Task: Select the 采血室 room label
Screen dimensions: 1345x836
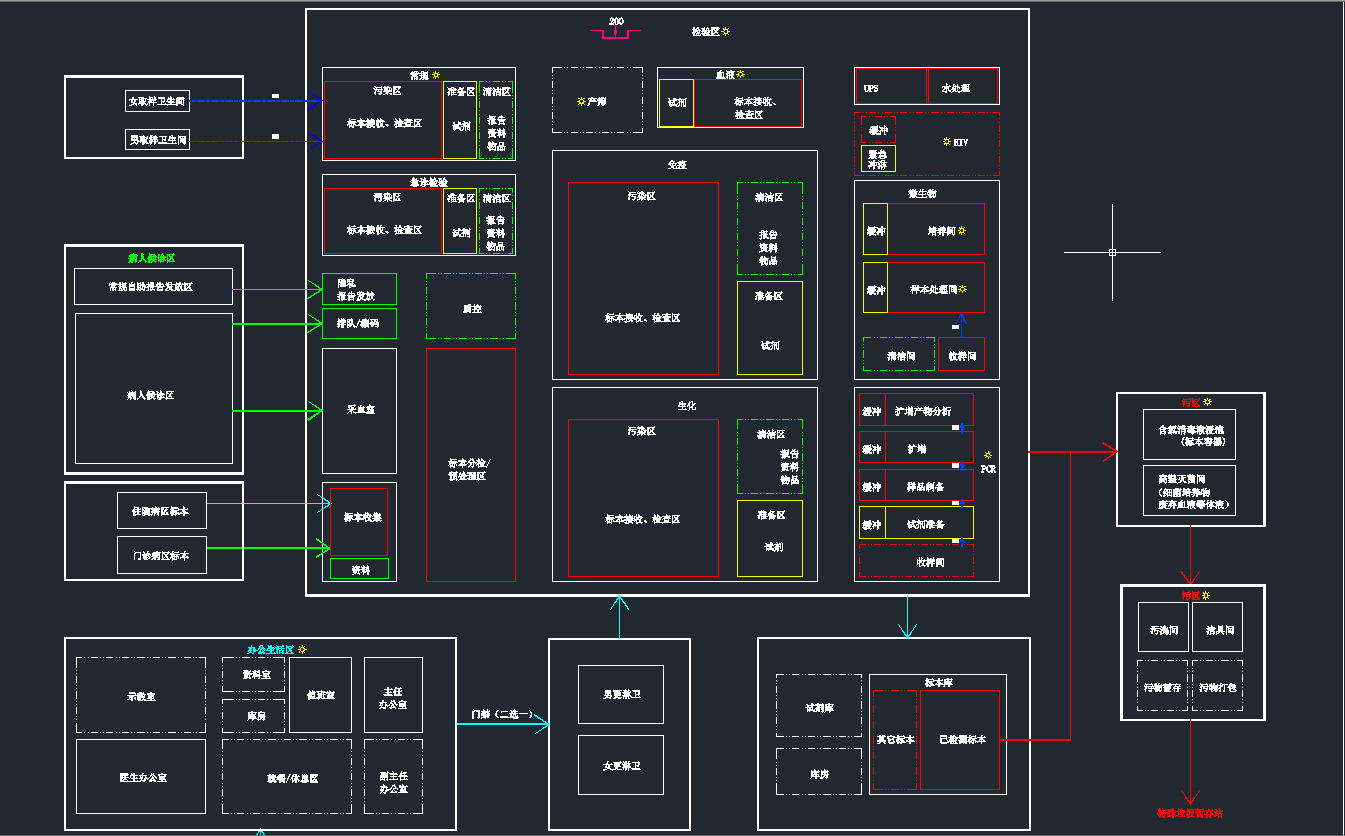Action: 359,410
